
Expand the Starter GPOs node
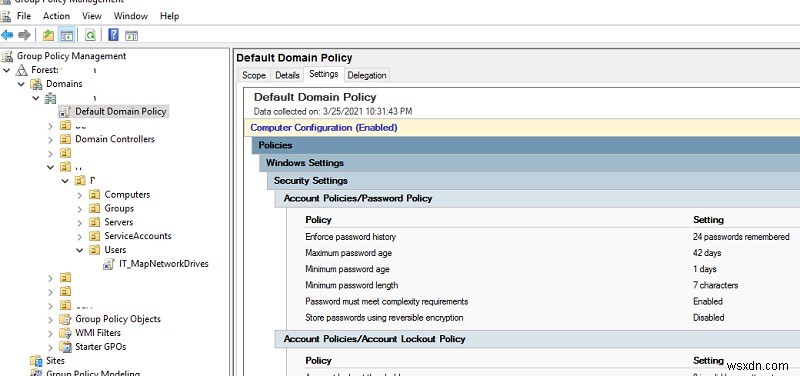click(x=51, y=347)
